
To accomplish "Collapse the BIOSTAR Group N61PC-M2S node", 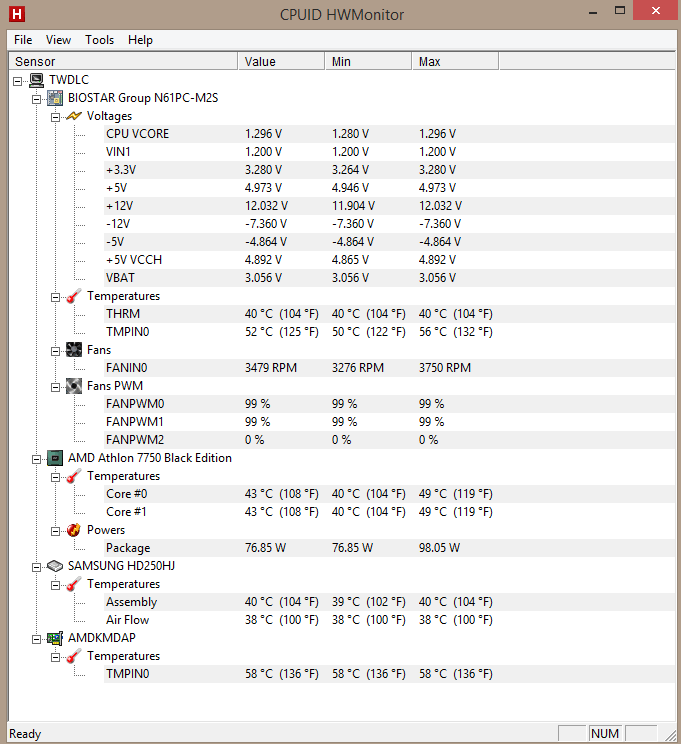I will point(37,99).
